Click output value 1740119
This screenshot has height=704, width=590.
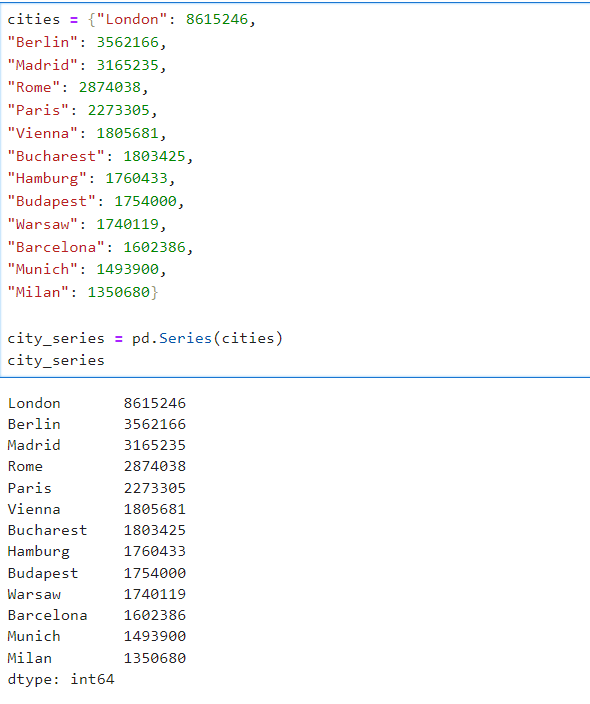[155, 594]
